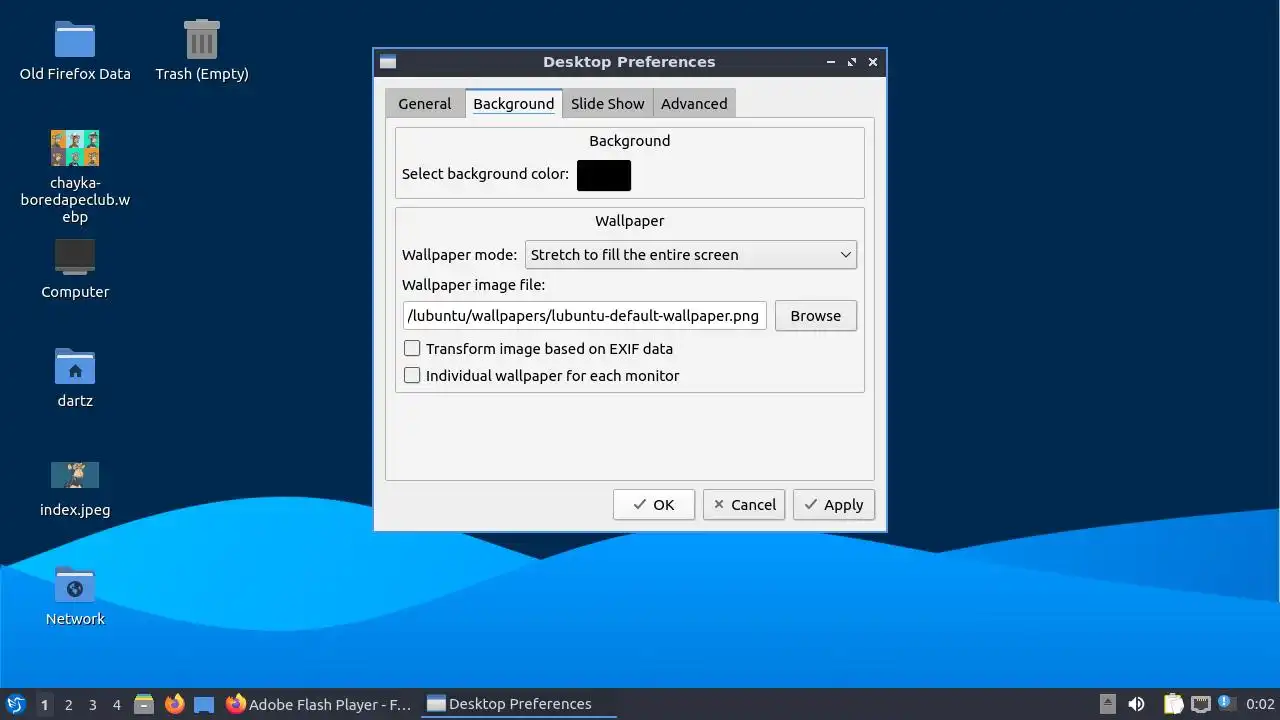Click the Desktop Preferences taskbar entry
Screen dimensions: 1280x720
[519, 704]
